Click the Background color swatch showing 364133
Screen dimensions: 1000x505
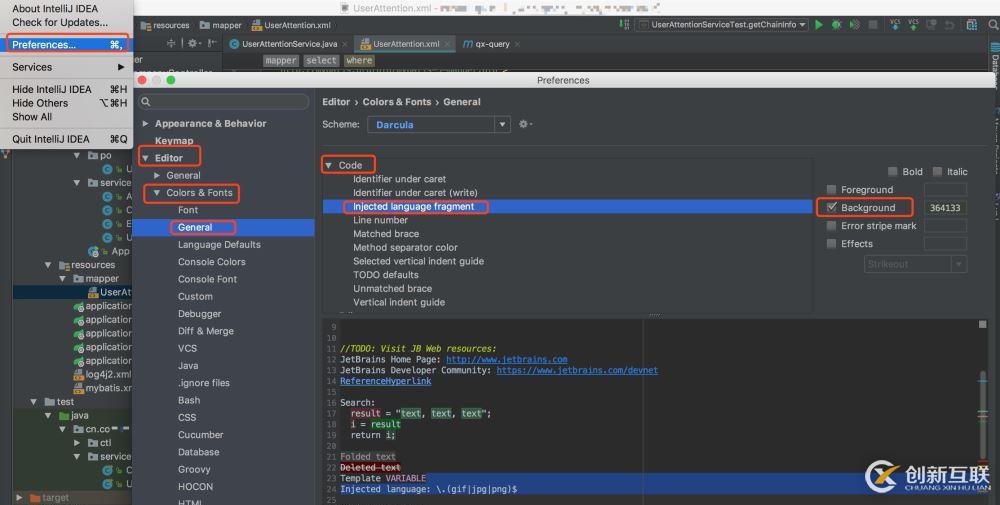coord(944,208)
